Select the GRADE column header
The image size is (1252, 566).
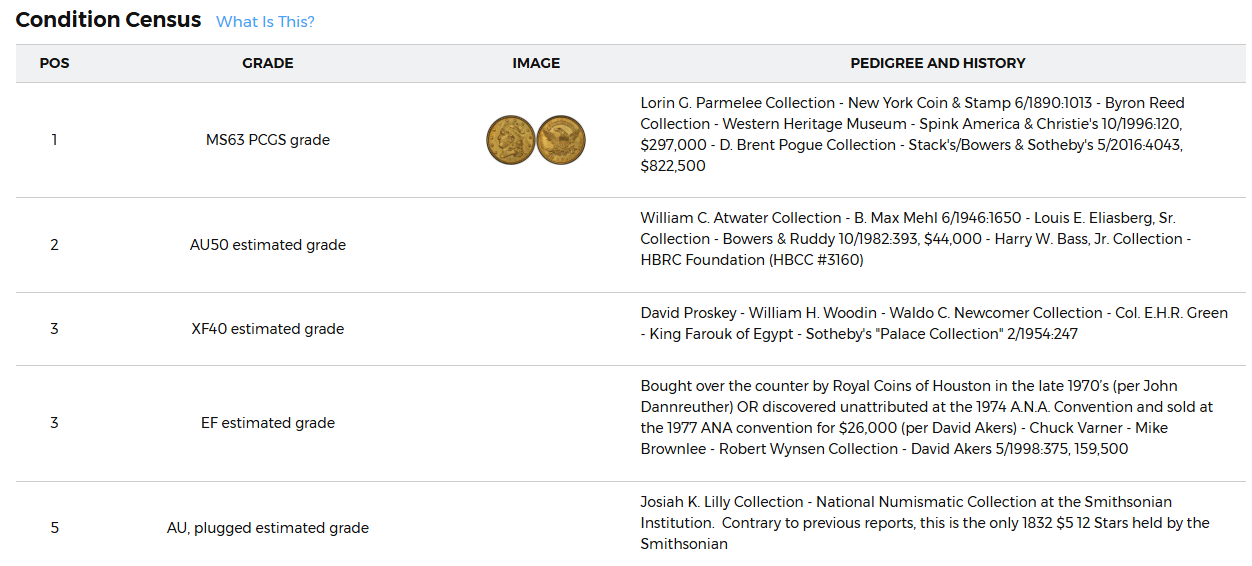(268, 63)
